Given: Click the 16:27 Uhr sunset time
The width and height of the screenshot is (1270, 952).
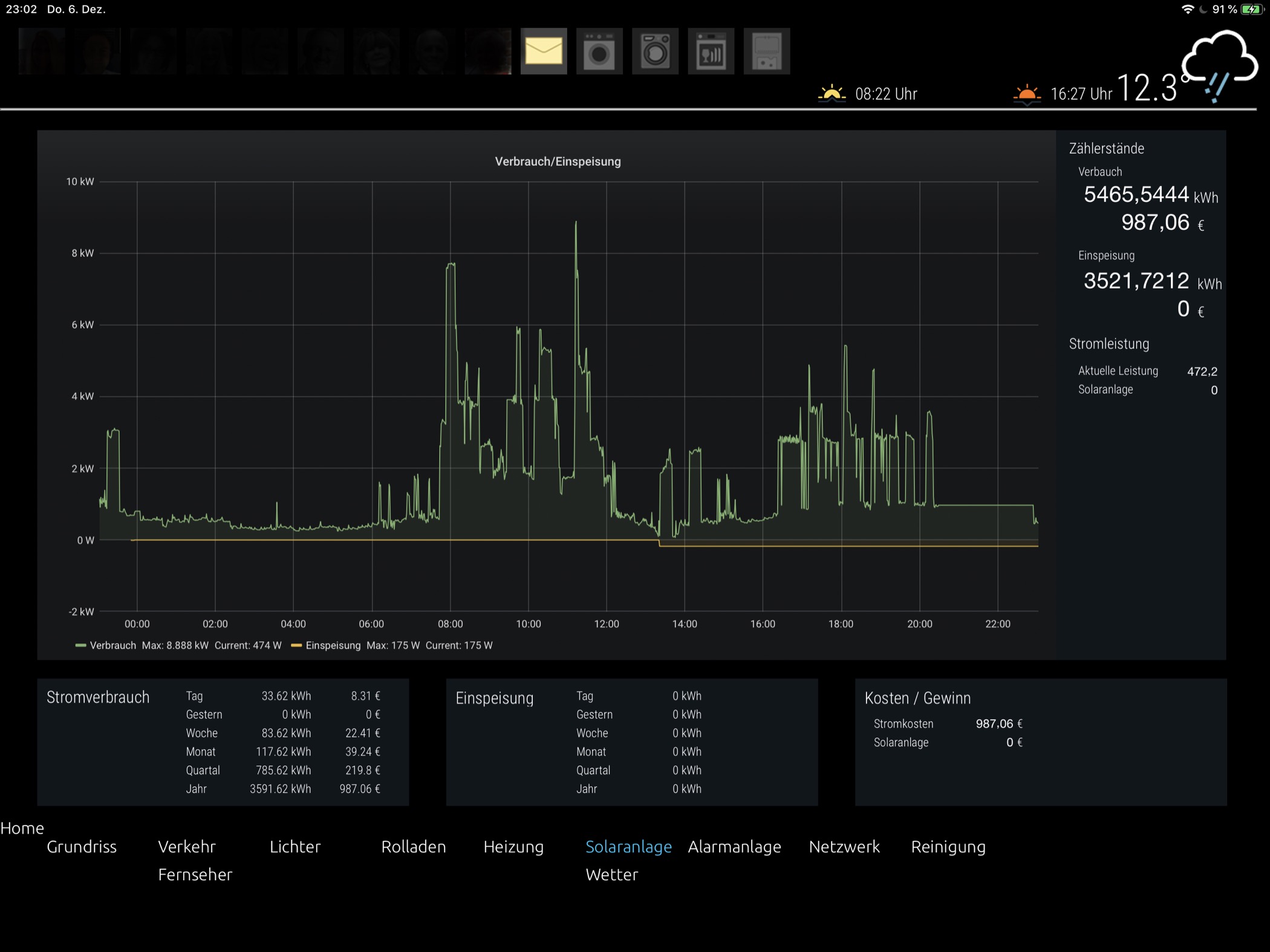Looking at the screenshot, I should click(x=1081, y=94).
